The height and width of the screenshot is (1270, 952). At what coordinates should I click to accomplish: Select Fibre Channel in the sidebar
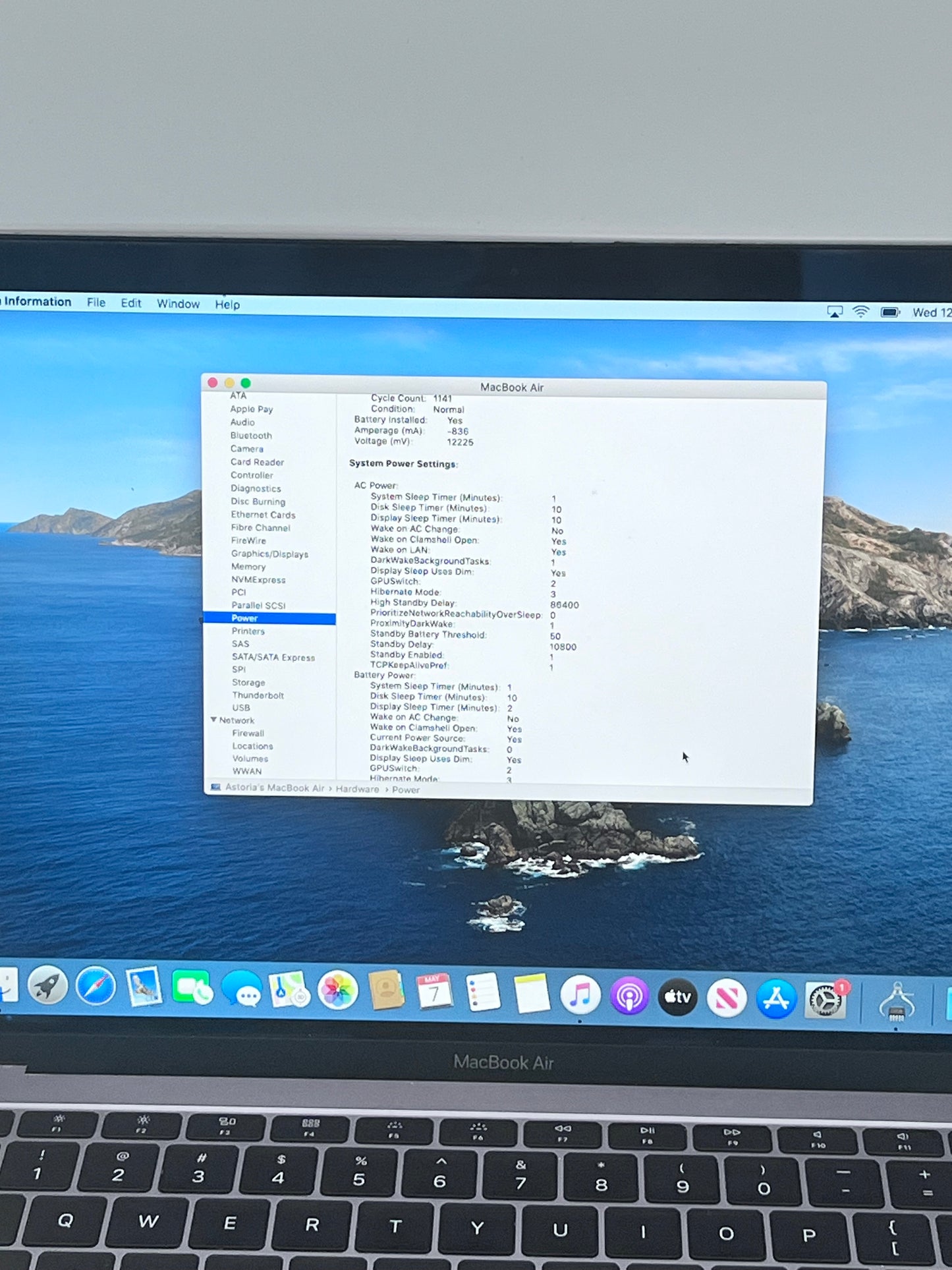pyautogui.click(x=260, y=528)
